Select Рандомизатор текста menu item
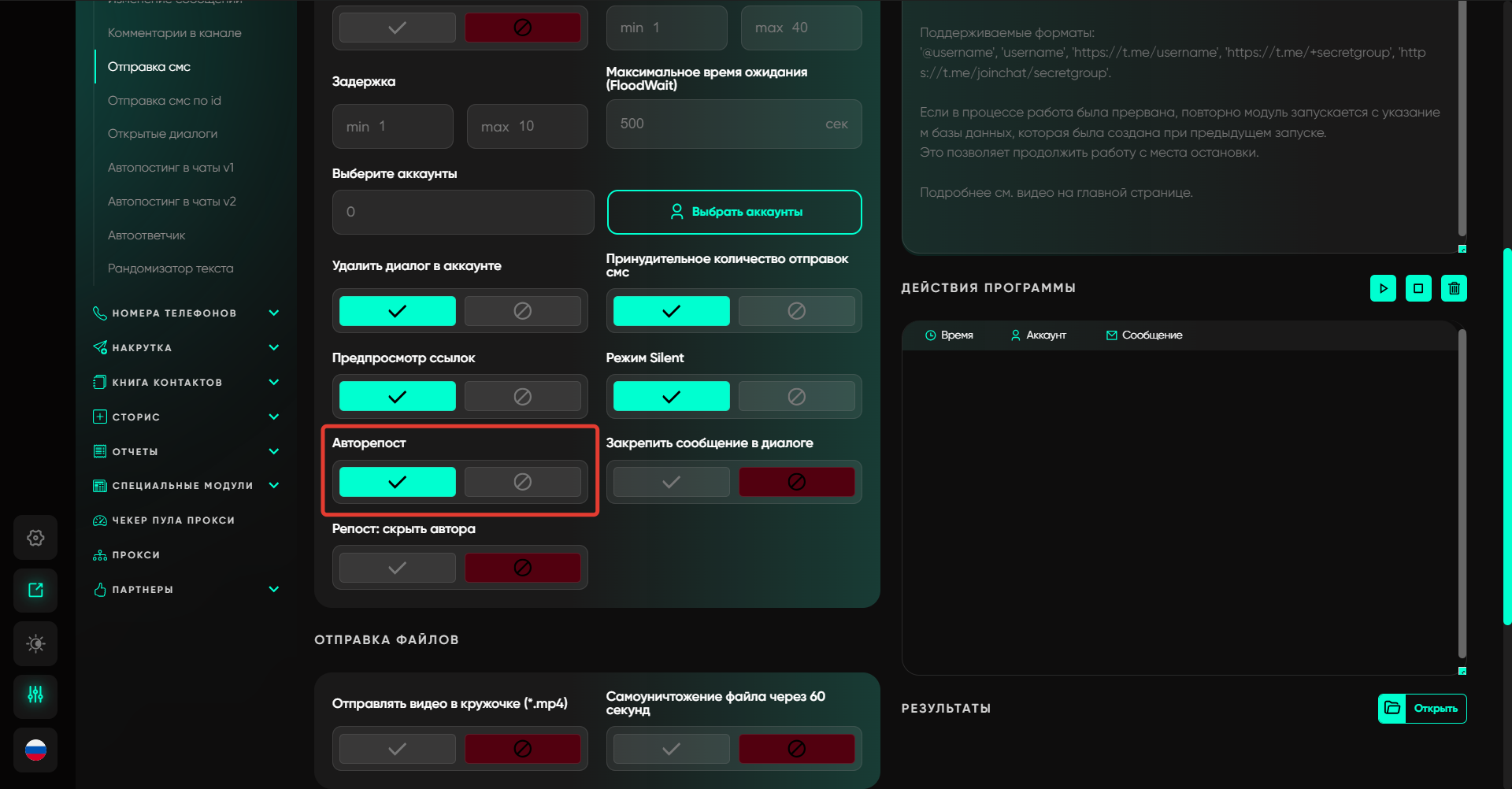Screen dimensions: 1512x789 (170, 269)
